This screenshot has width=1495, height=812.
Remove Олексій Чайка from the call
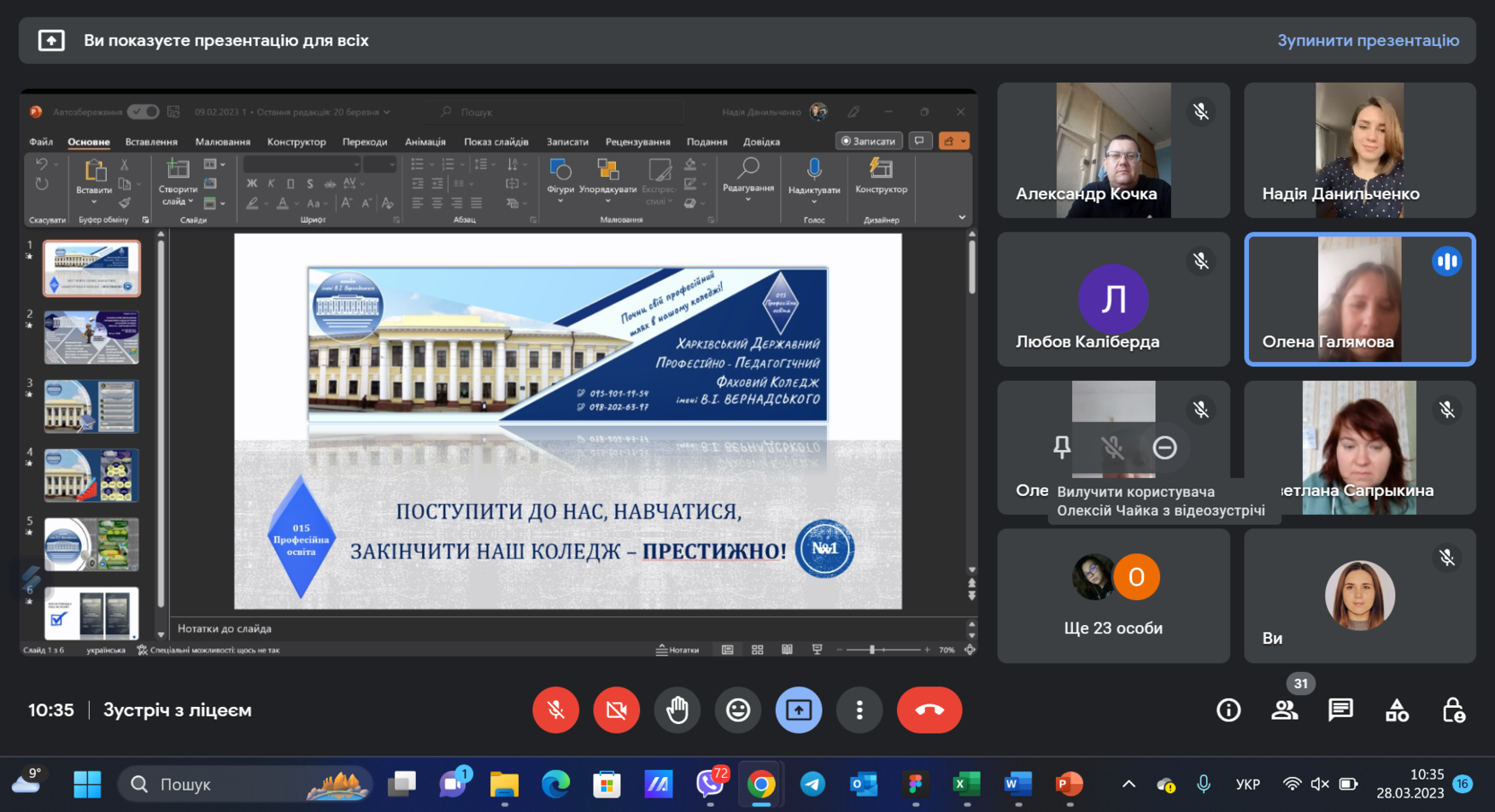pos(1164,447)
